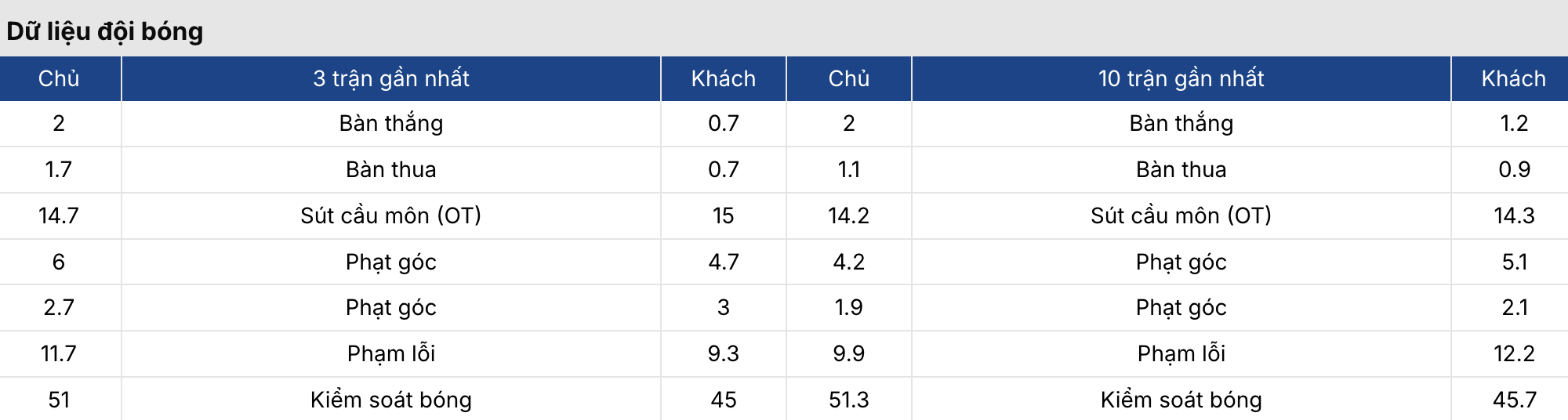
Task: Select the goals conceded value 1.7
Action: point(59,169)
